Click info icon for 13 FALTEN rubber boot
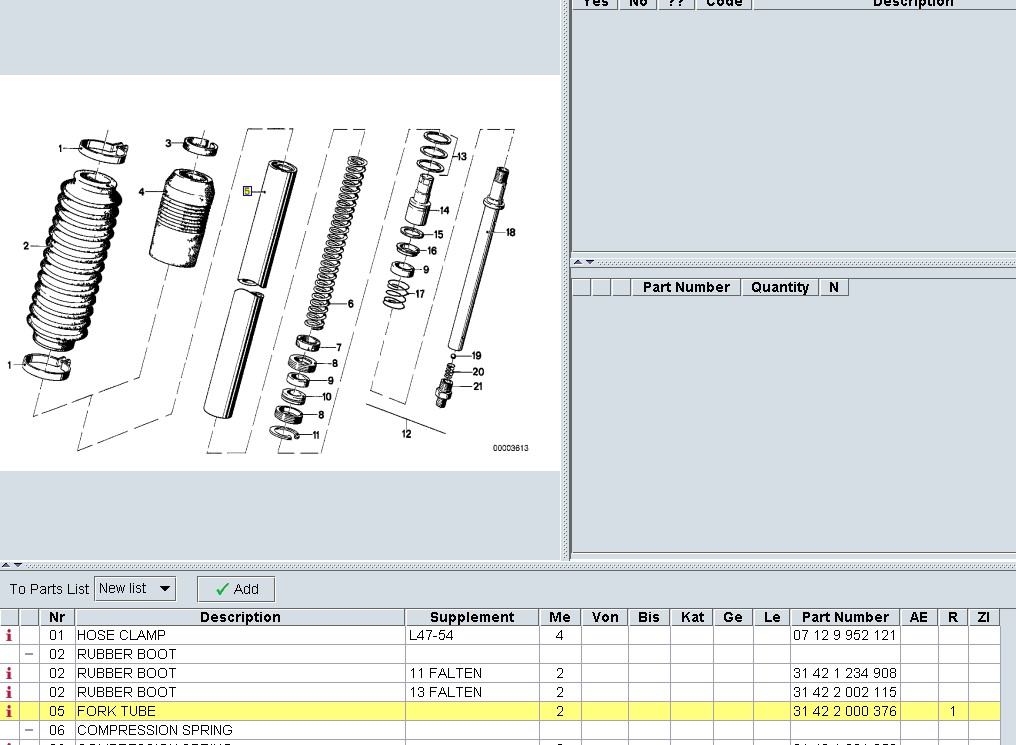This screenshot has width=1016, height=745. tap(9, 693)
